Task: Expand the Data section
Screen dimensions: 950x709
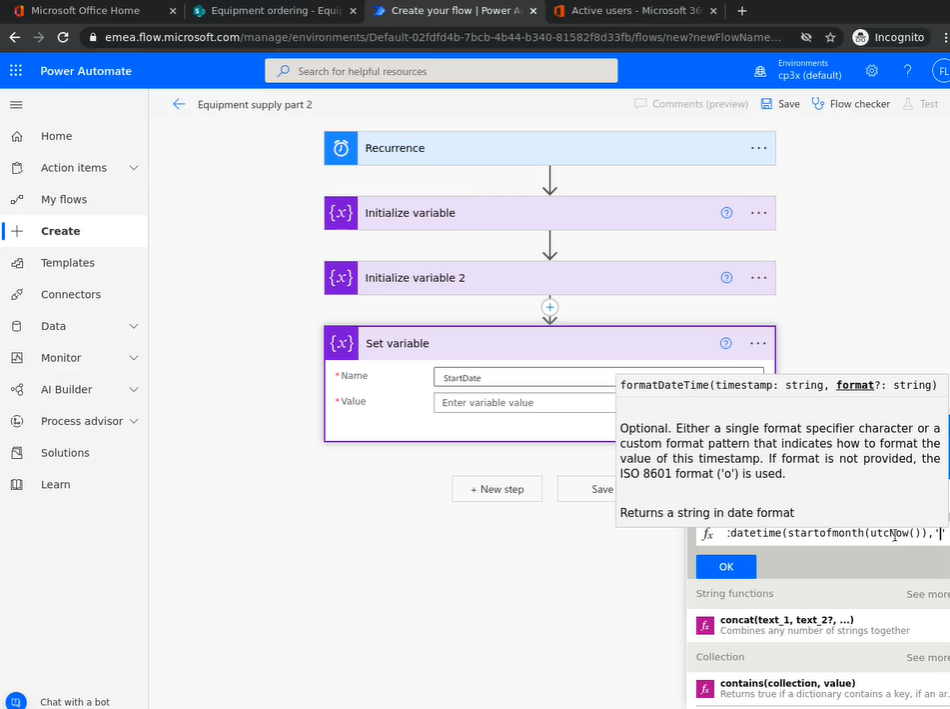Action: coord(134,326)
